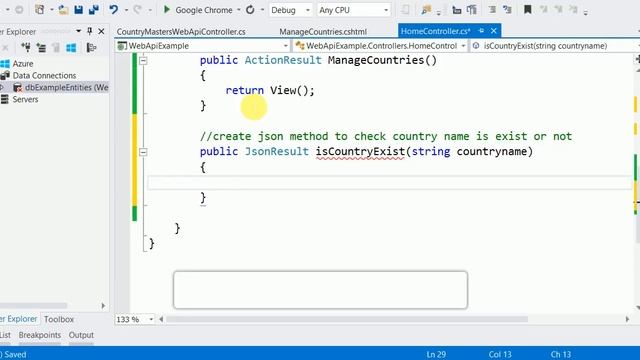
Task: Switch to the Server Explorer bottom tab
Action: click(x=19, y=319)
